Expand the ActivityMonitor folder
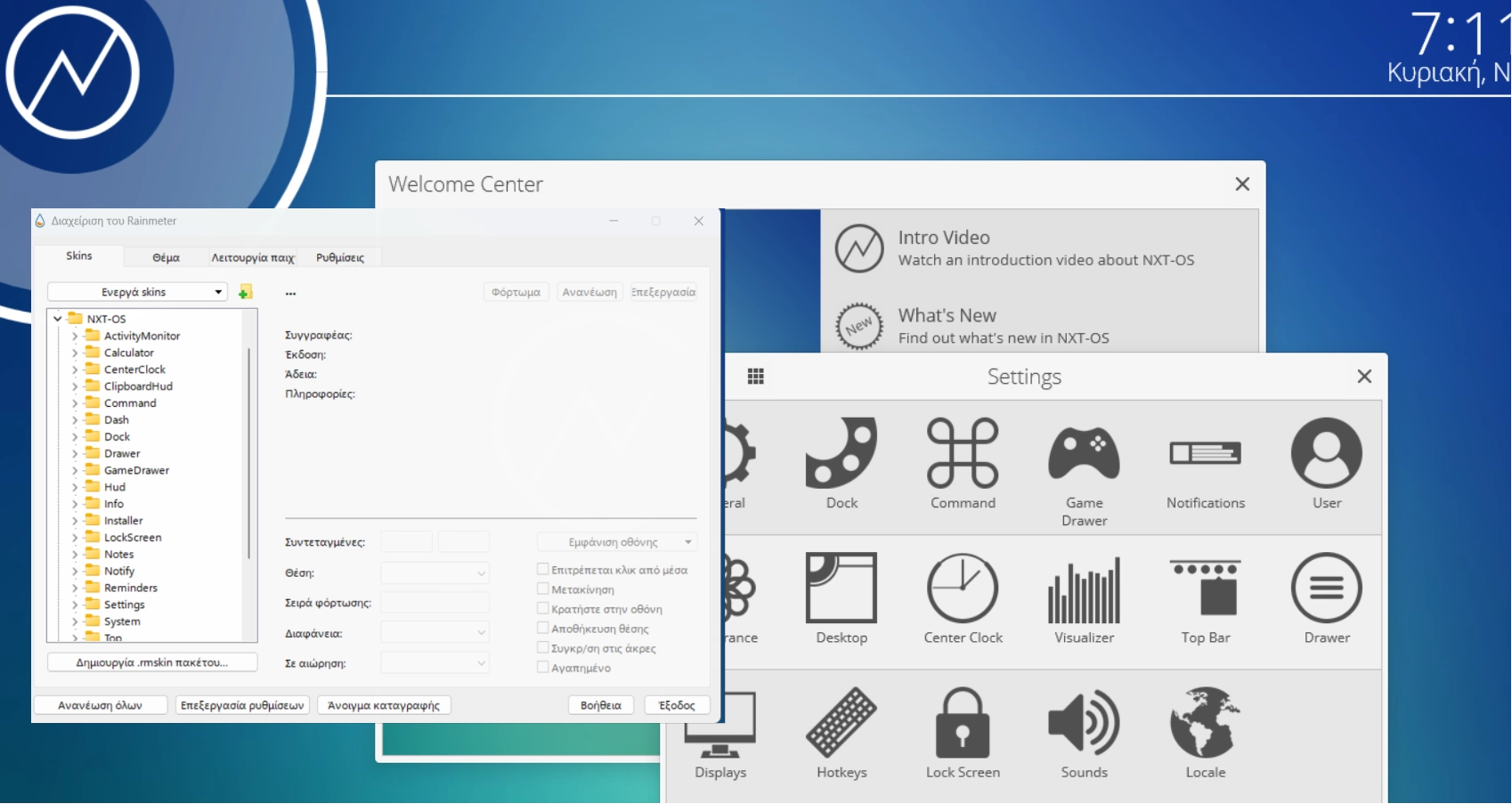The height and width of the screenshot is (804, 1512). pyautogui.click(x=75, y=336)
